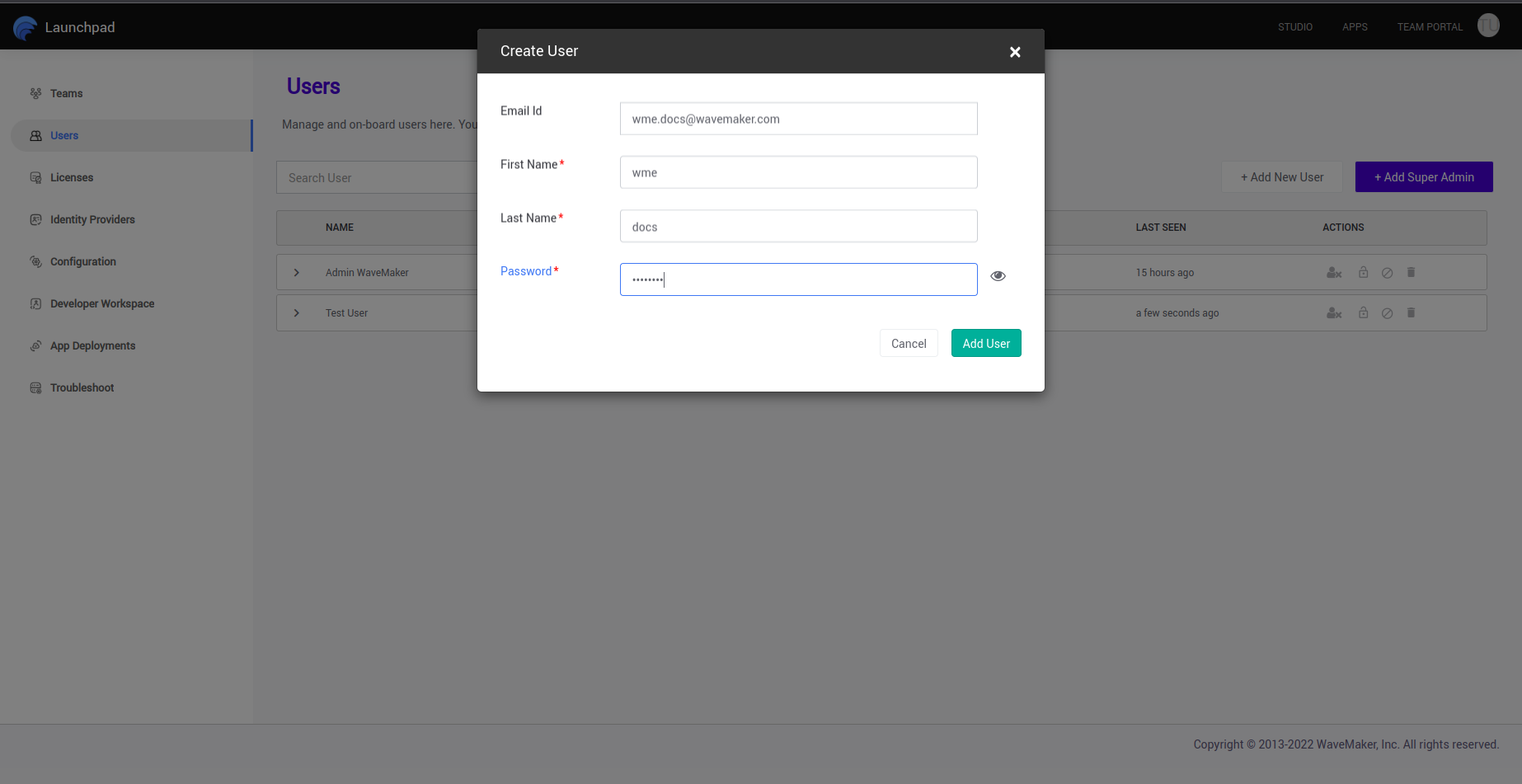Select Licenses from the sidebar
The width and height of the screenshot is (1522, 784).
click(x=73, y=177)
